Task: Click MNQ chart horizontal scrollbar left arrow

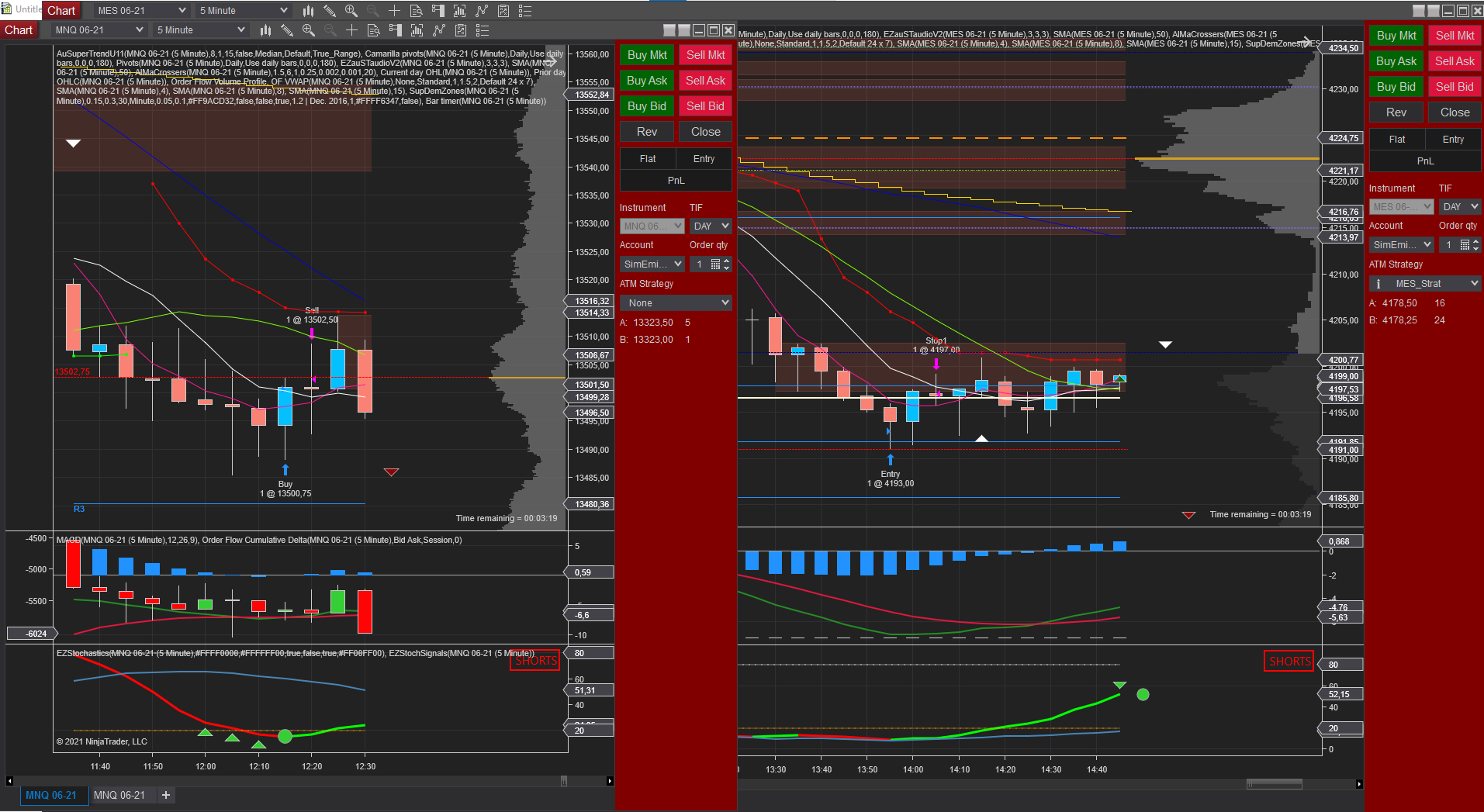Action: coord(9,781)
